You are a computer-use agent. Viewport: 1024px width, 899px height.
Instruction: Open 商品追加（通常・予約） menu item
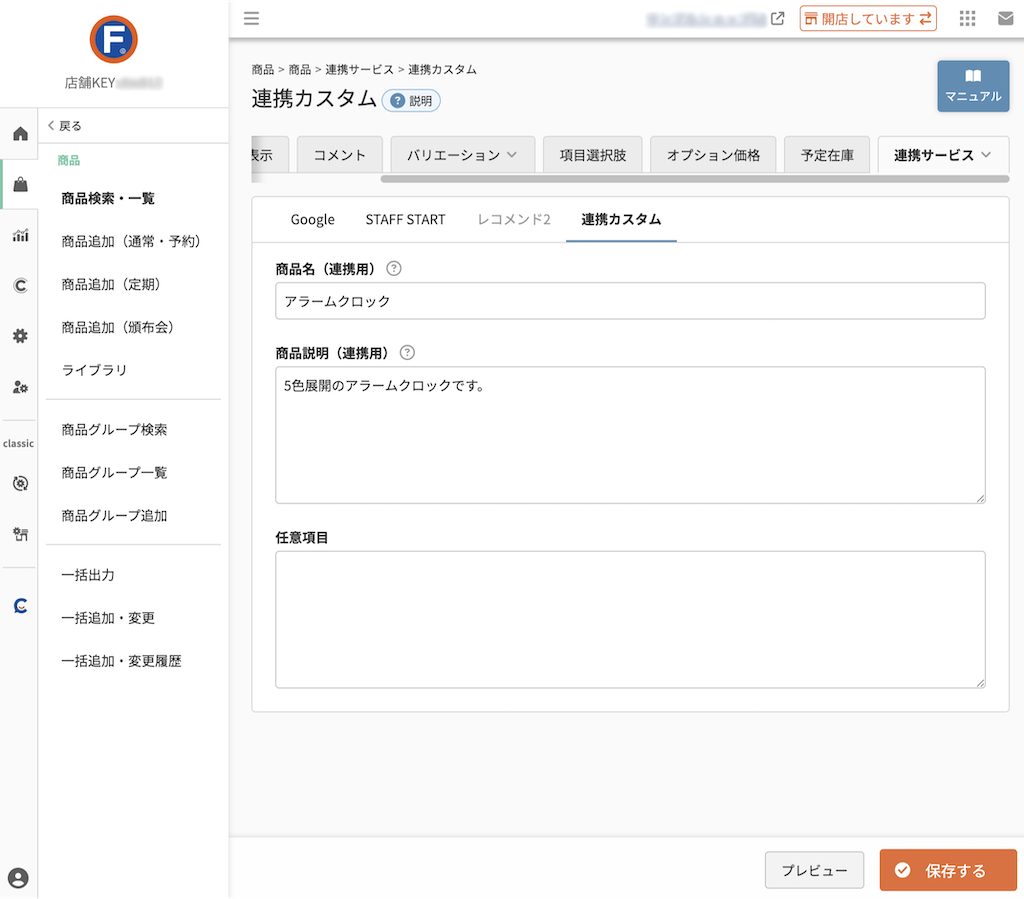[x=131, y=241]
